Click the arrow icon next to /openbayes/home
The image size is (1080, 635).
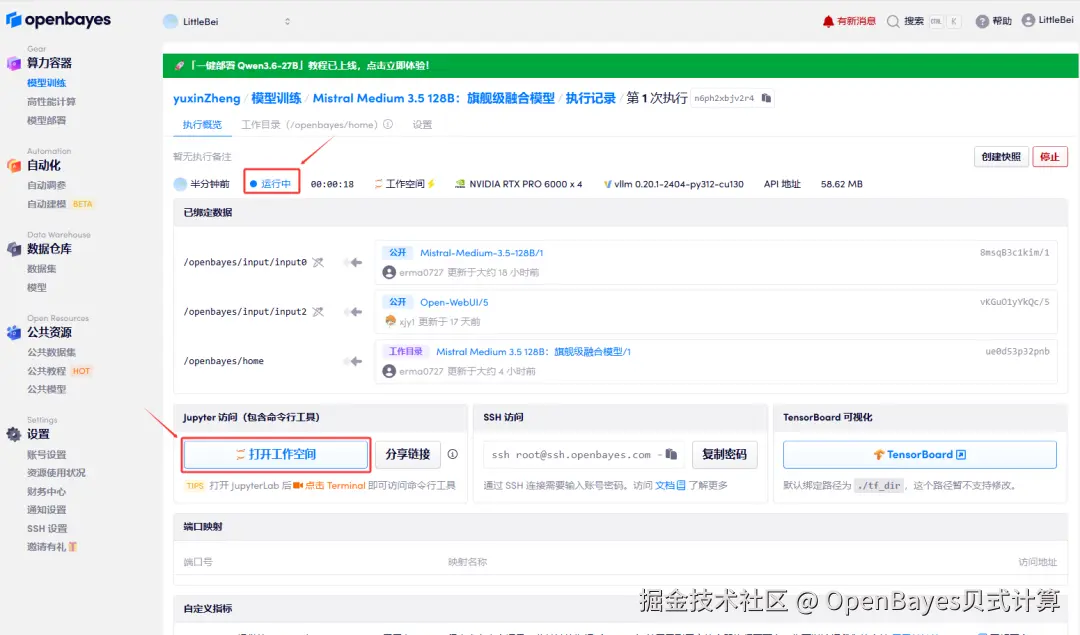[x=355, y=361]
